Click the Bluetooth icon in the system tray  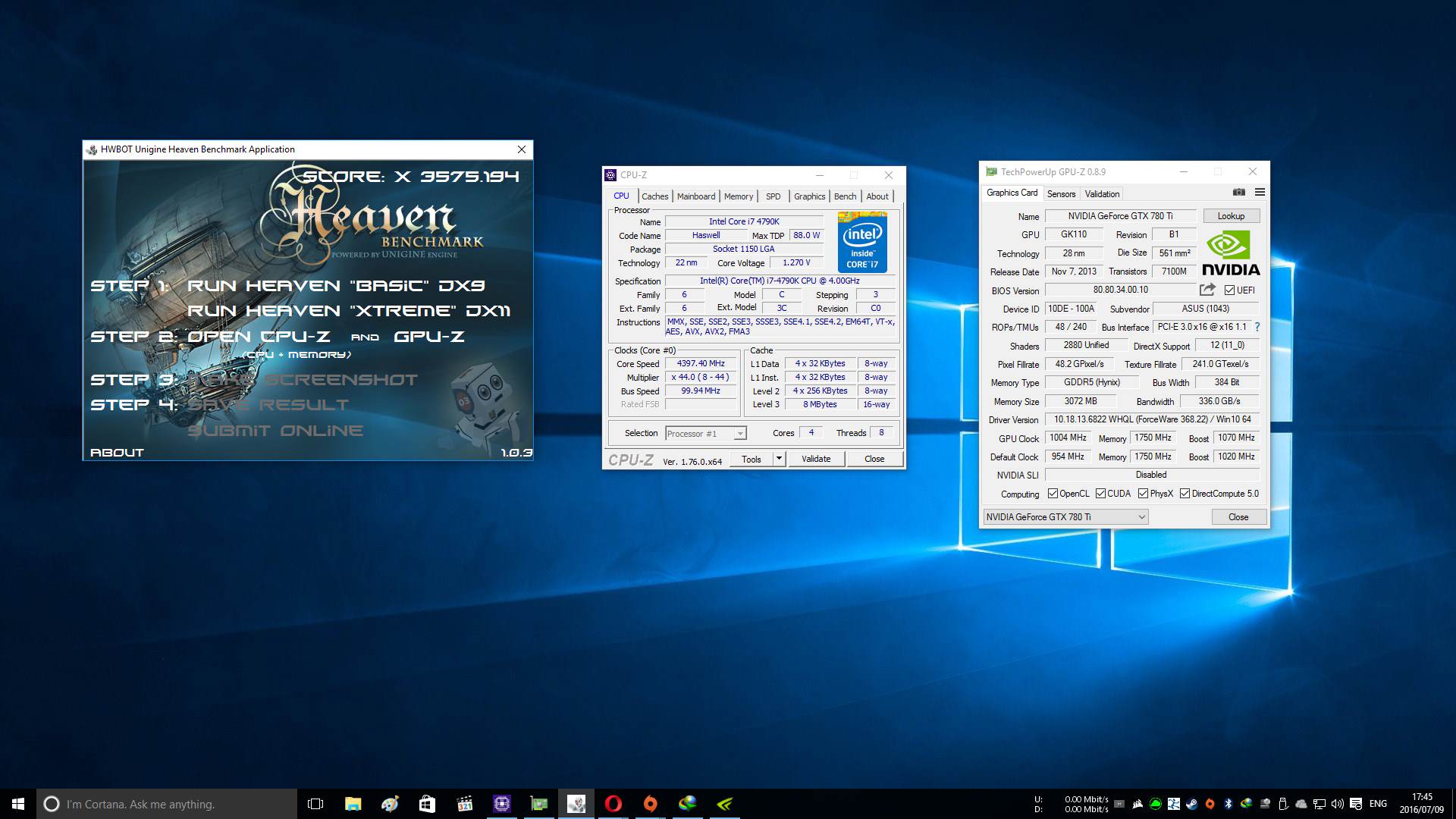pos(1228,804)
